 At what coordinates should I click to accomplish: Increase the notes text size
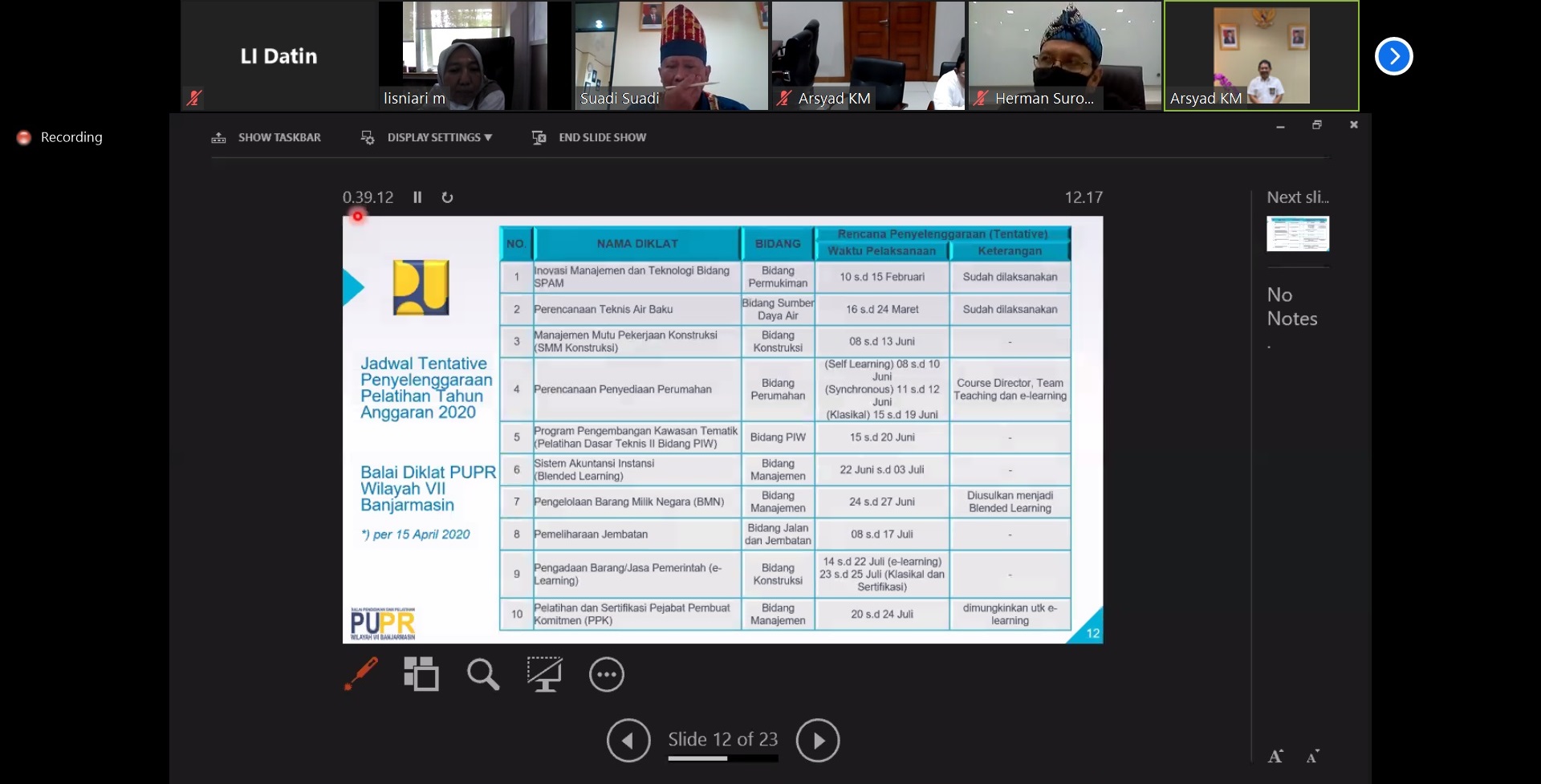point(1275,756)
